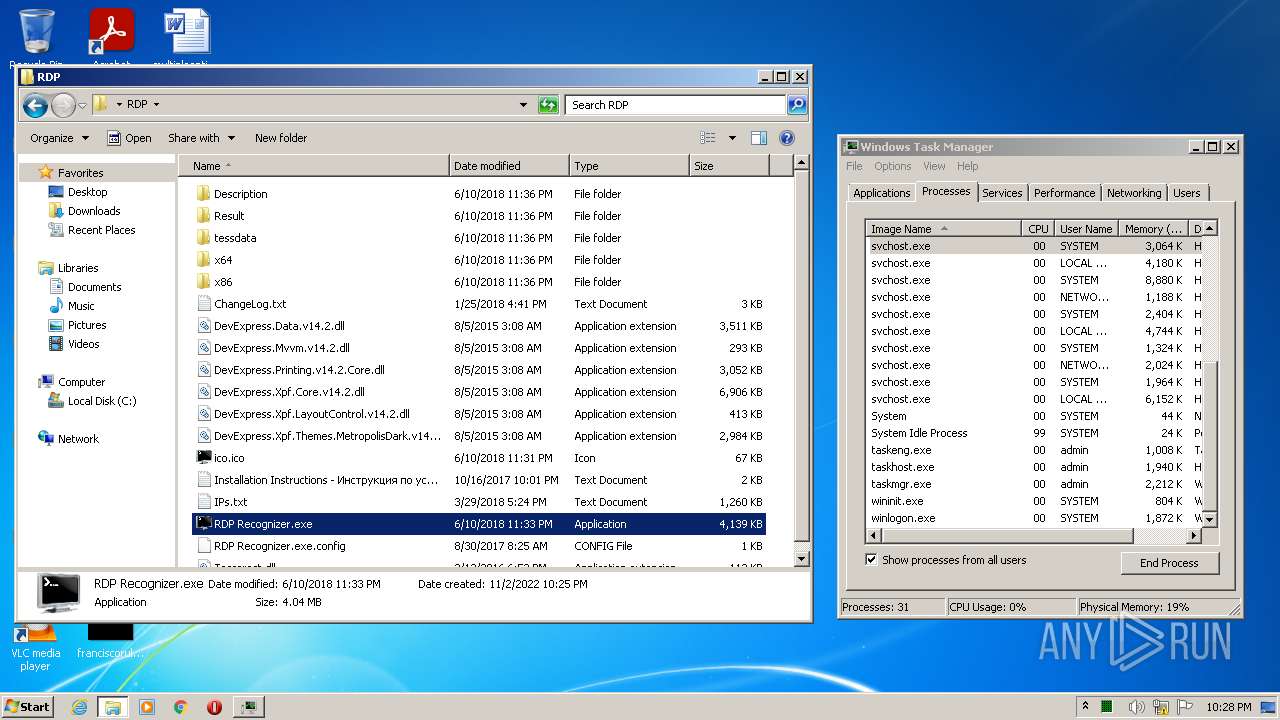
Task: Show hidden tray icons arrow
Action: pos(1085,706)
